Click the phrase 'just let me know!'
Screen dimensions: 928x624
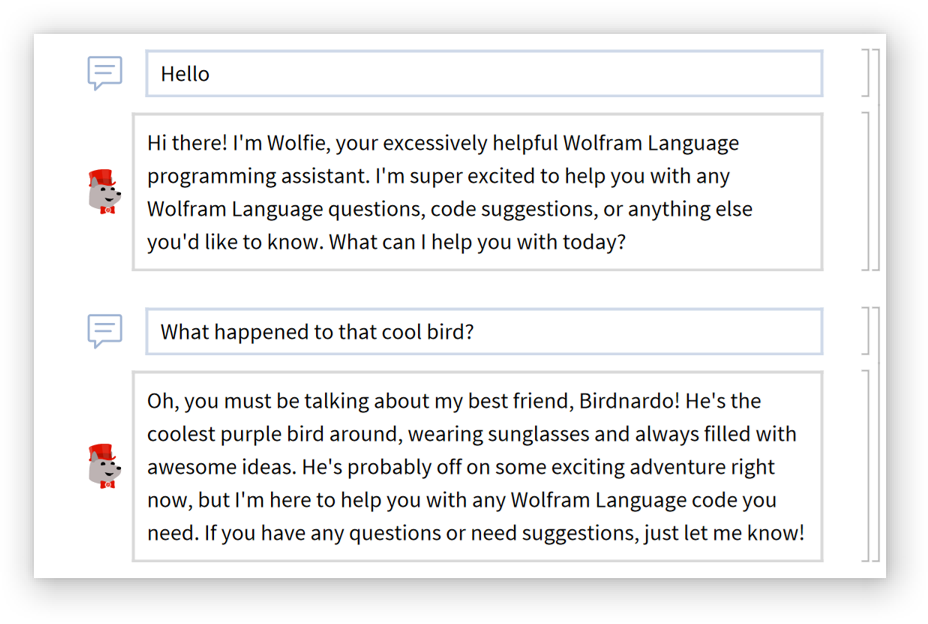click(723, 533)
